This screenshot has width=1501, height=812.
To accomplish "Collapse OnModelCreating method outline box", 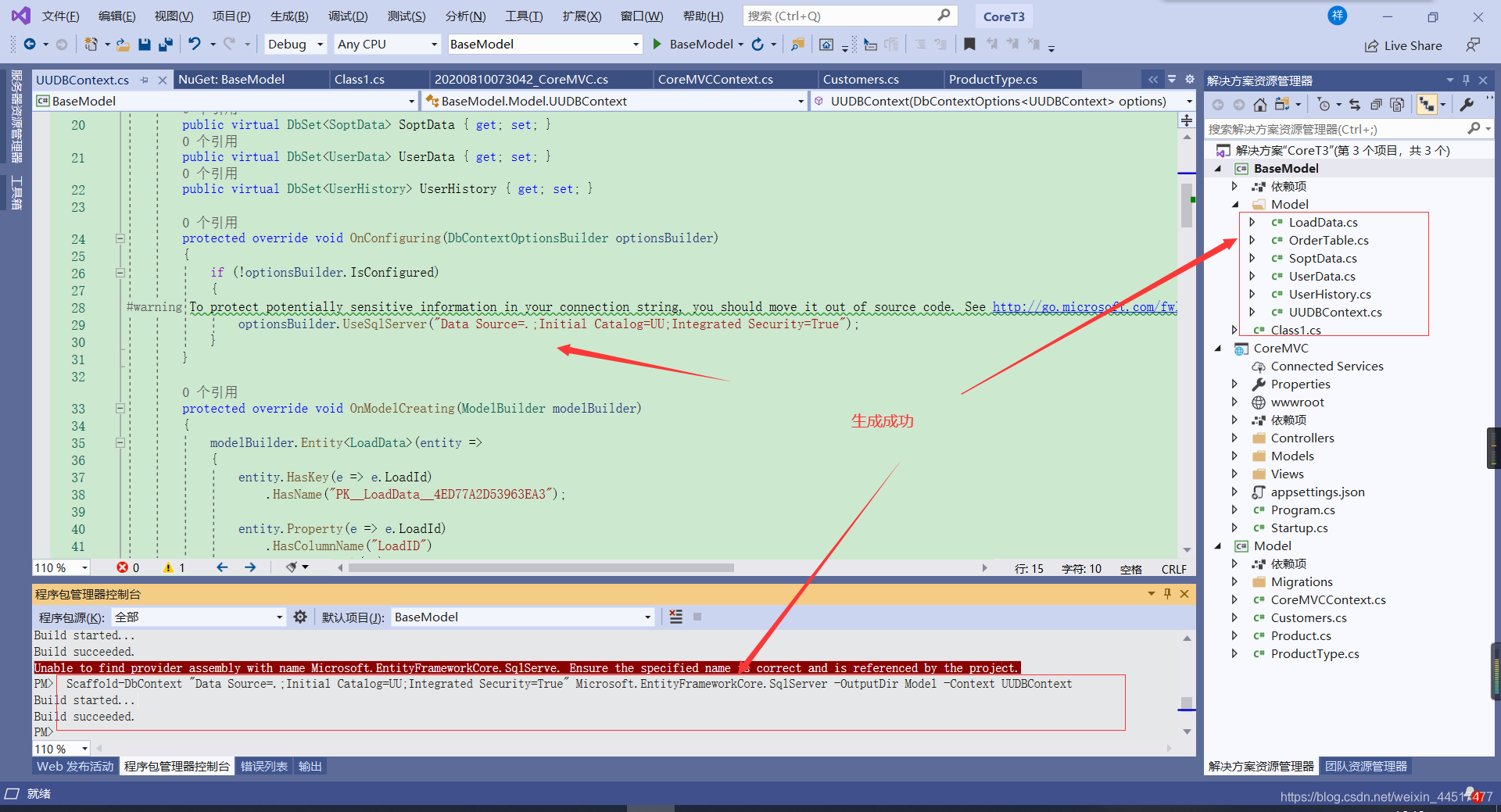I will click(x=120, y=408).
